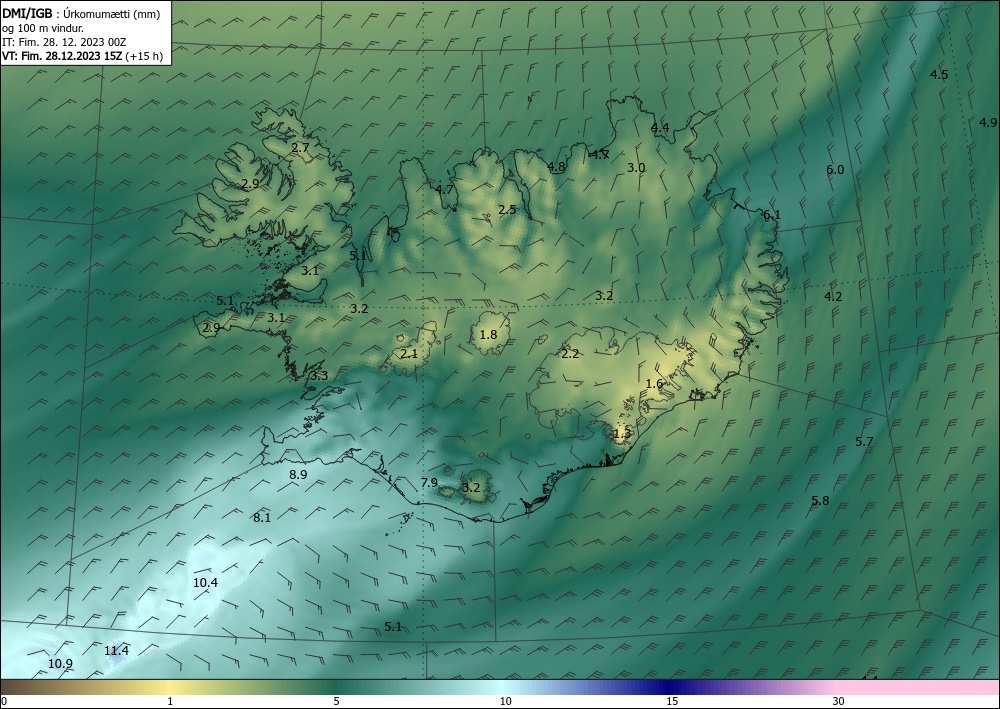Click the 8.1 value label
This screenshot has height=709, width=1000.
point(262,518)
